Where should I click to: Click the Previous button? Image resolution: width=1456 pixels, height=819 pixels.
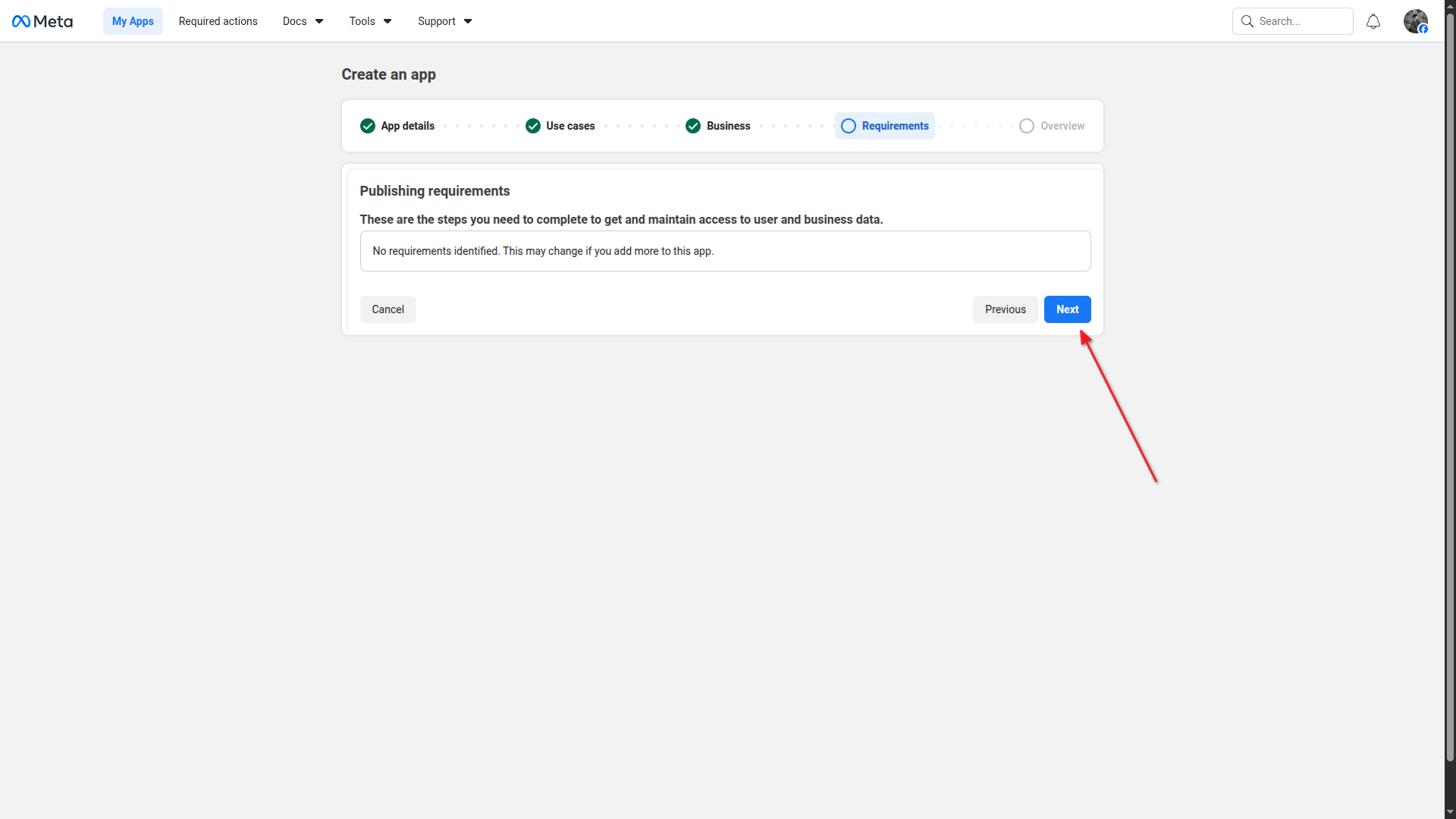1005,309
